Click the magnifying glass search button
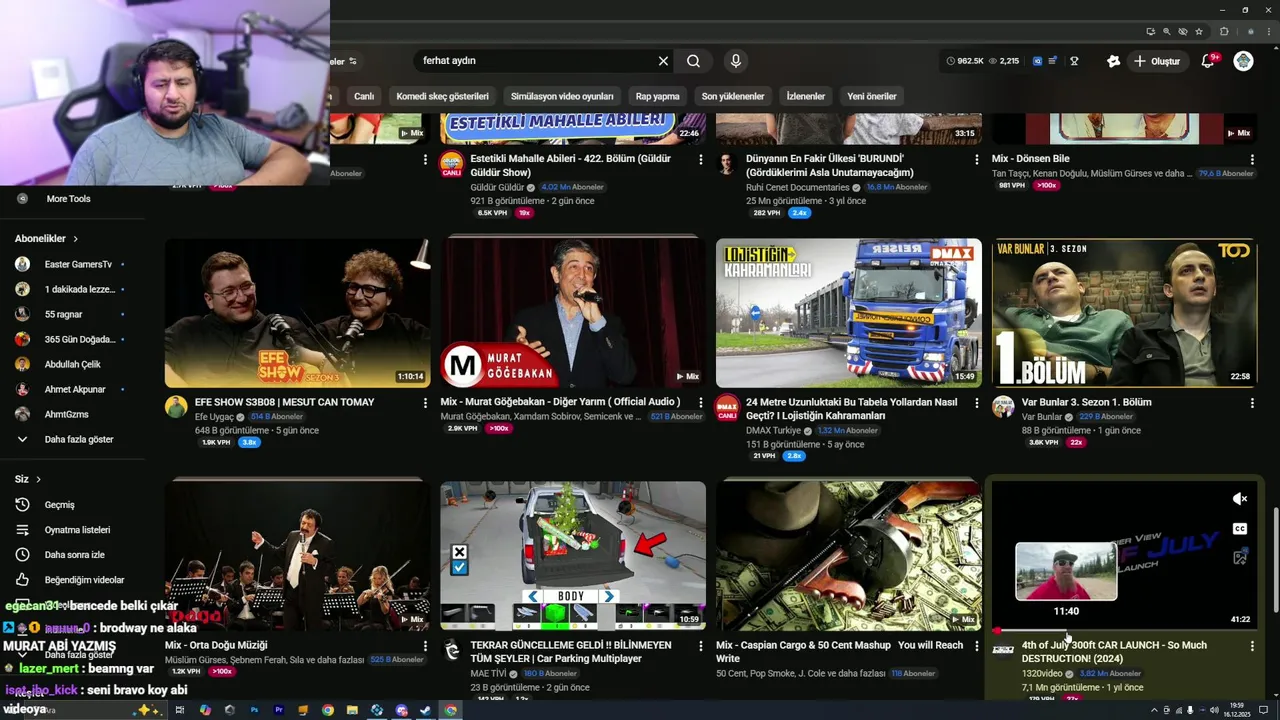1280x720 pixels. click(x=693, y=61)
